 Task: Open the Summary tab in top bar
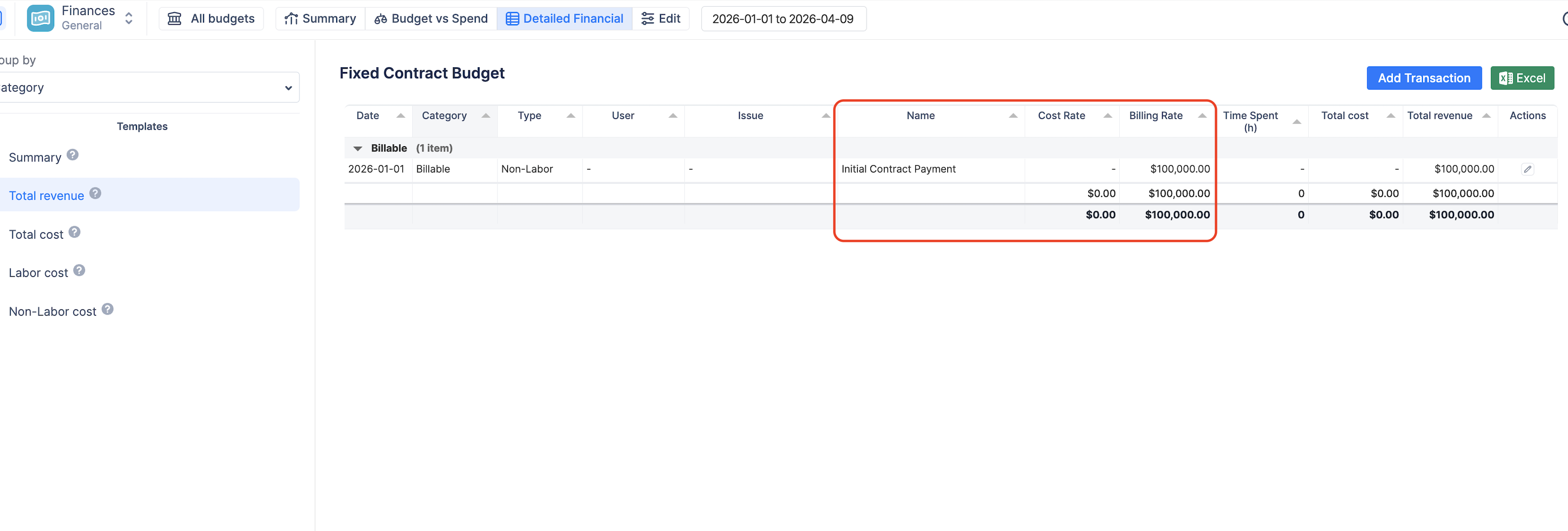(x=320, y=18)
